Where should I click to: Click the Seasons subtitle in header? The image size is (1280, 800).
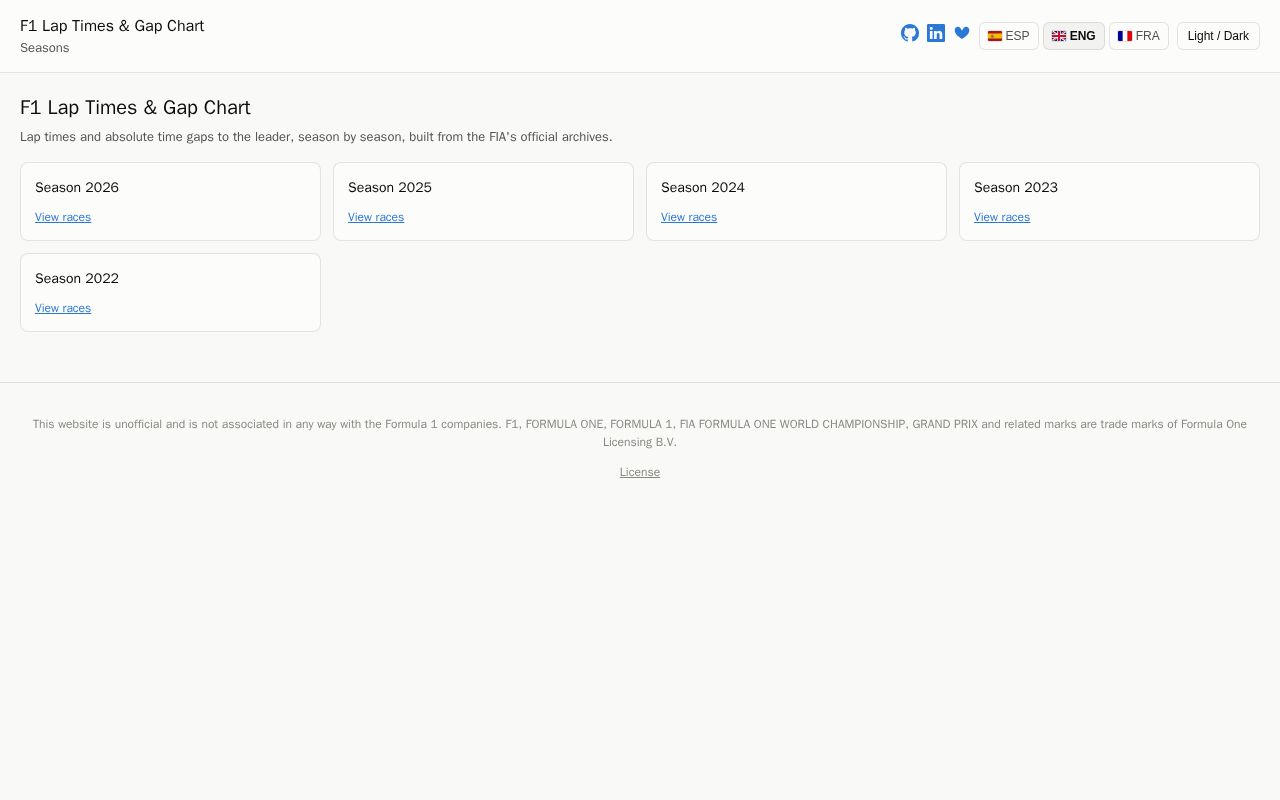(45, 48)
